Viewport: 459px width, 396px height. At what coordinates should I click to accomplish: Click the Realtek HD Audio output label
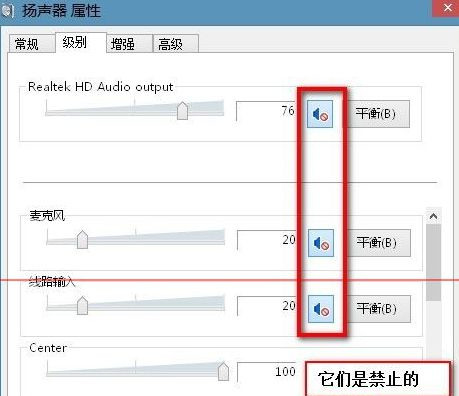[101, 87]
